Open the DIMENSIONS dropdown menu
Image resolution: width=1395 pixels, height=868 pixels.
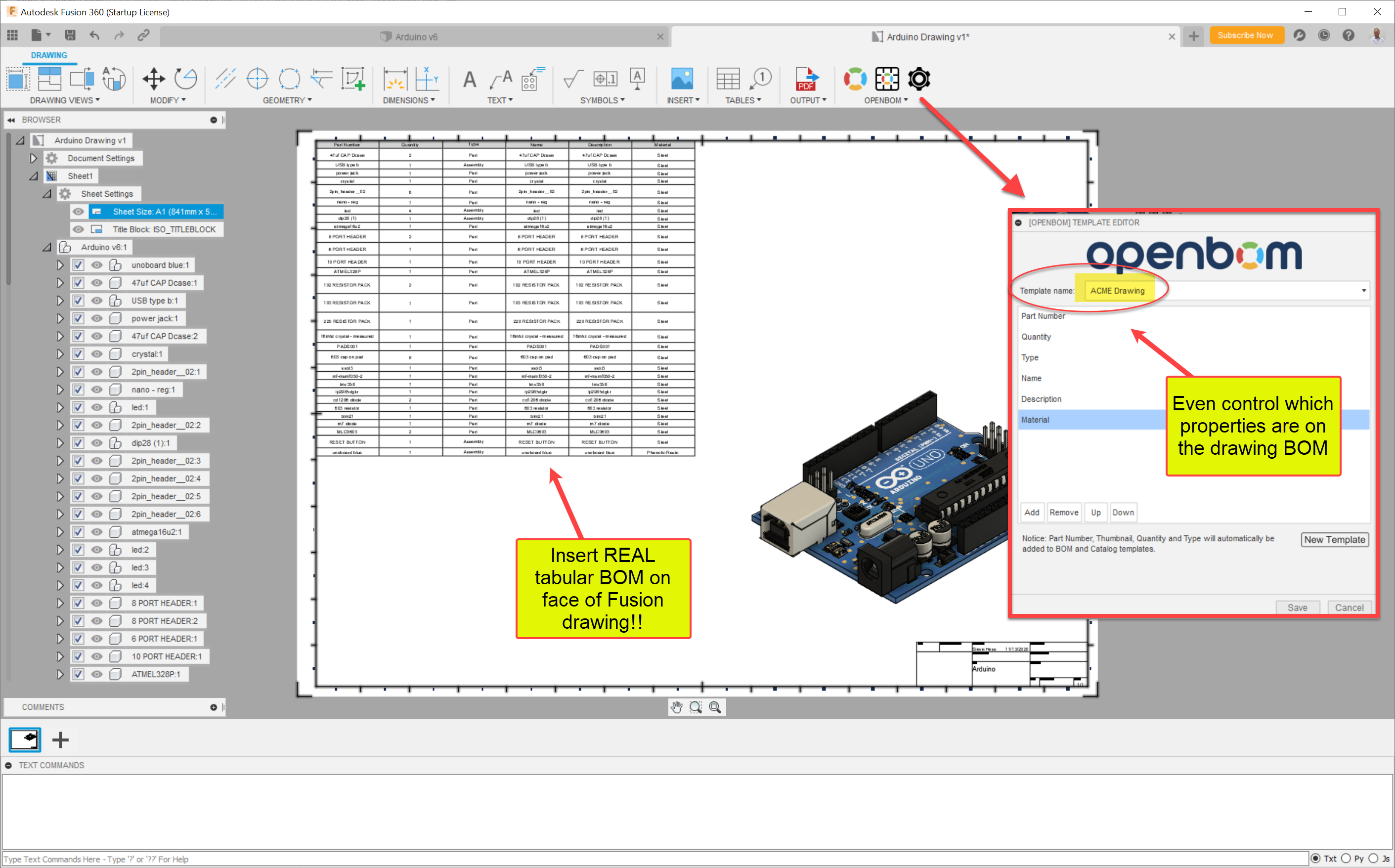(408, 100)
